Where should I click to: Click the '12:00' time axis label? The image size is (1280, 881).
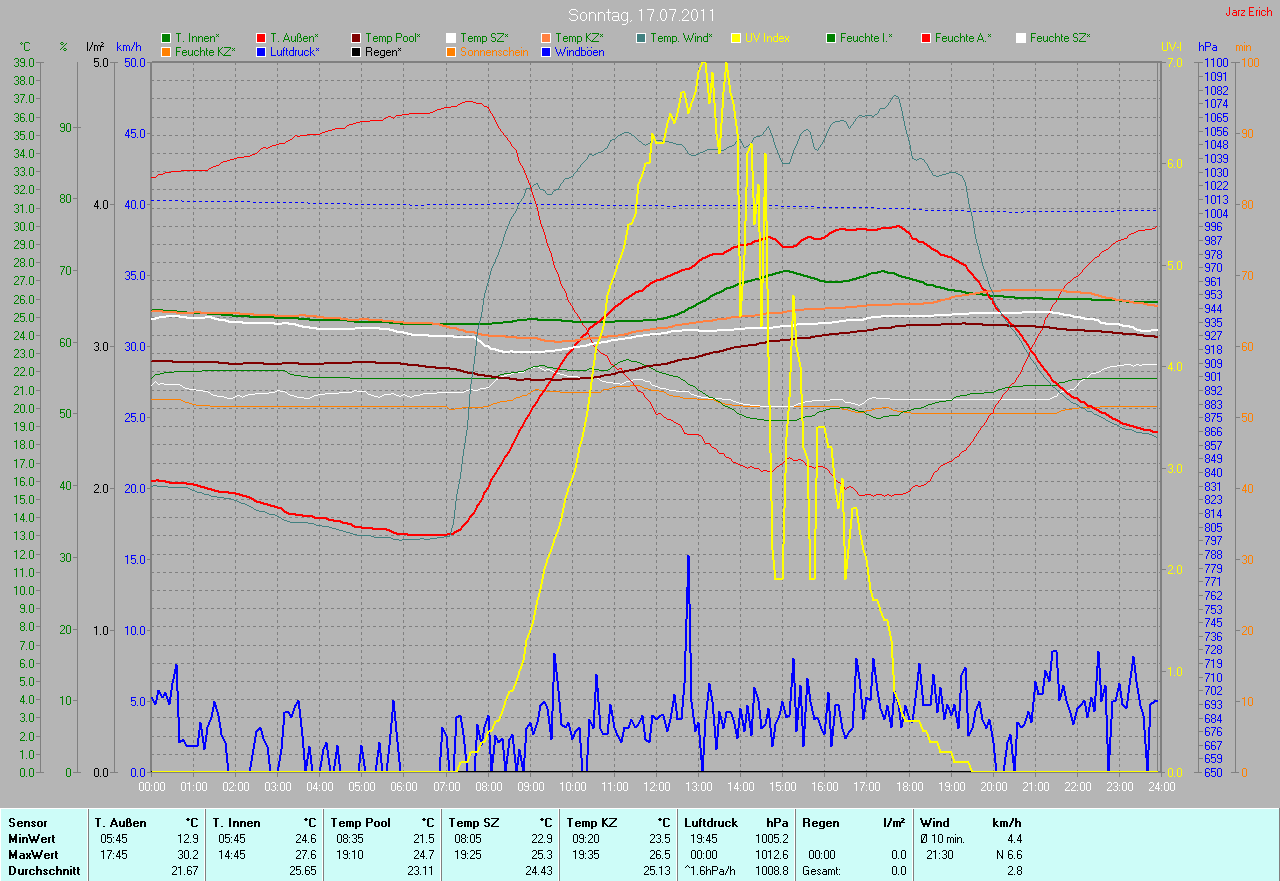pos(657,787)
